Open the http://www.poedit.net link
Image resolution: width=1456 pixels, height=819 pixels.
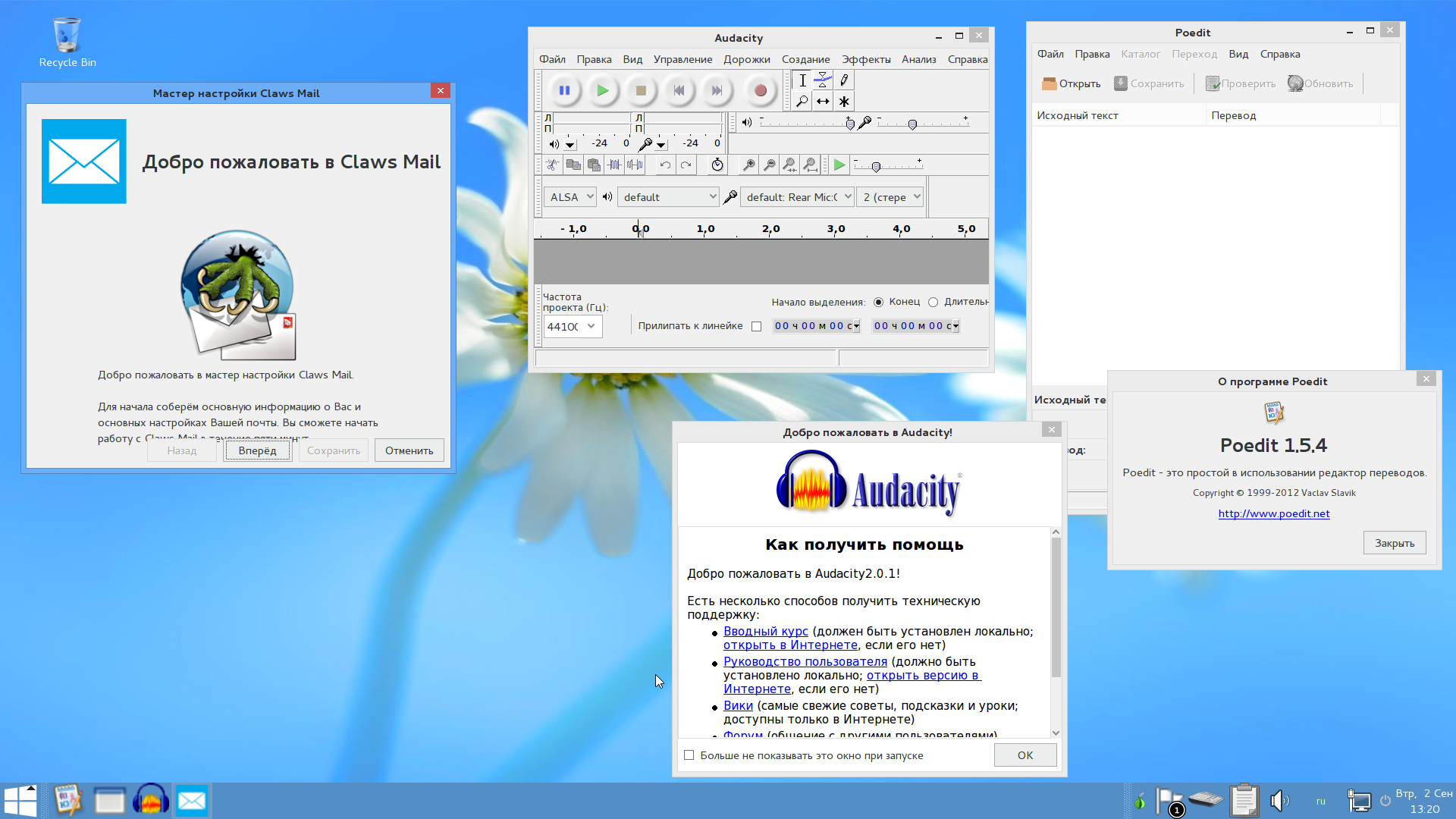[1273, 513]
